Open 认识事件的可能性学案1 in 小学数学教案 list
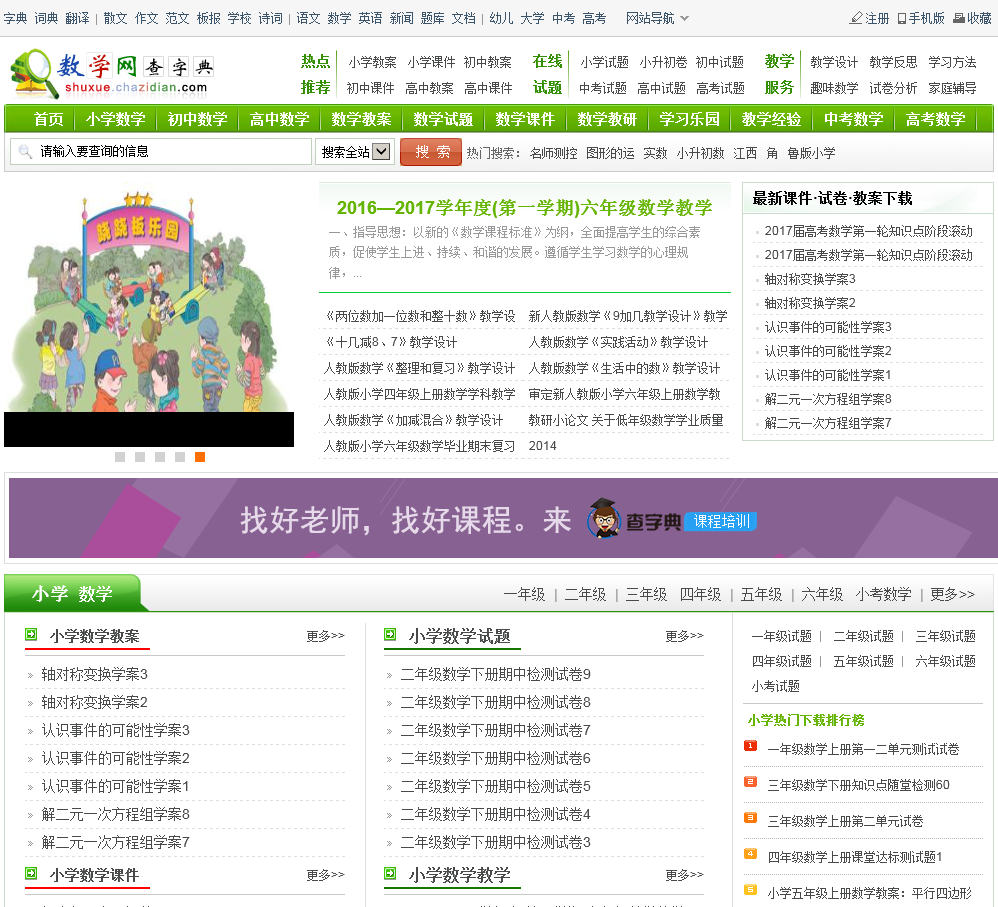 click(115, 786)
